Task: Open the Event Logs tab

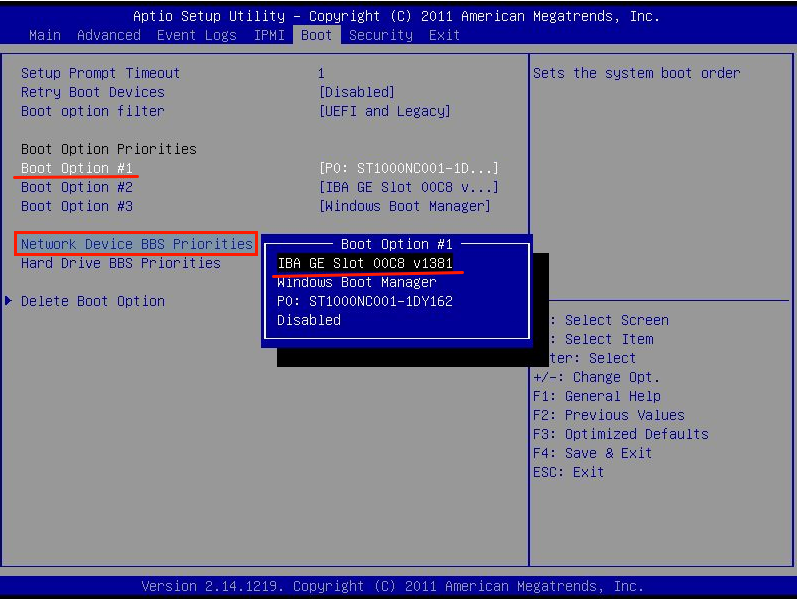Action: 196,35
